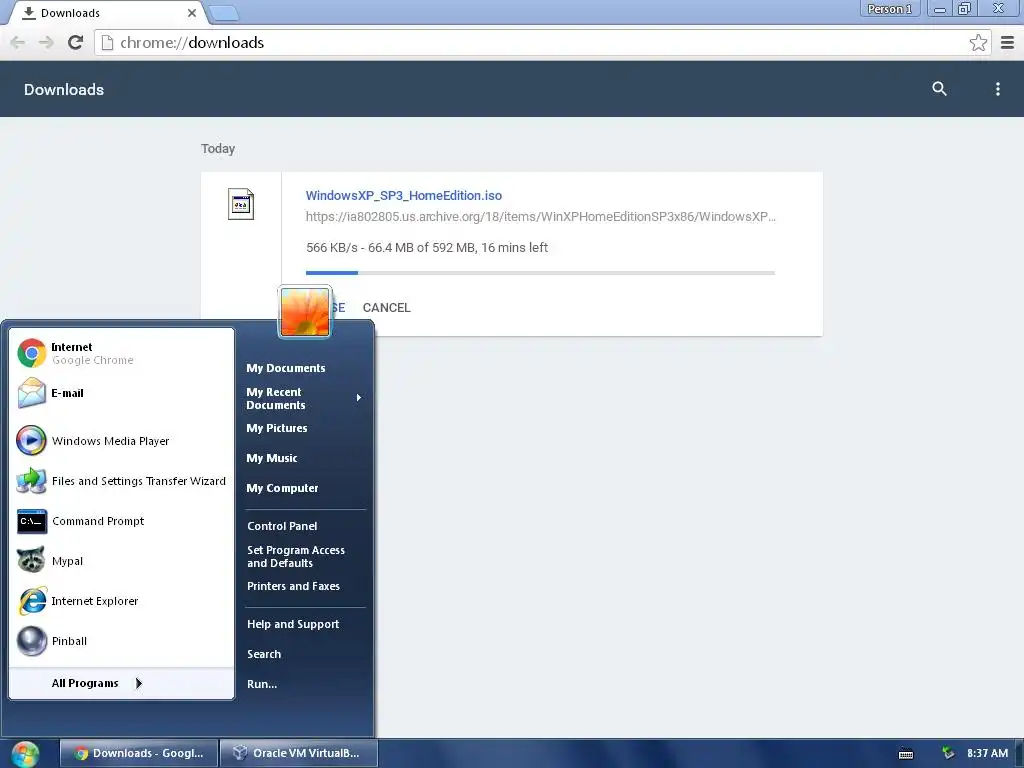Viewport: 1024px width, 768px height.
Task: Open the Run... dialog
Action: coord(262,684)
